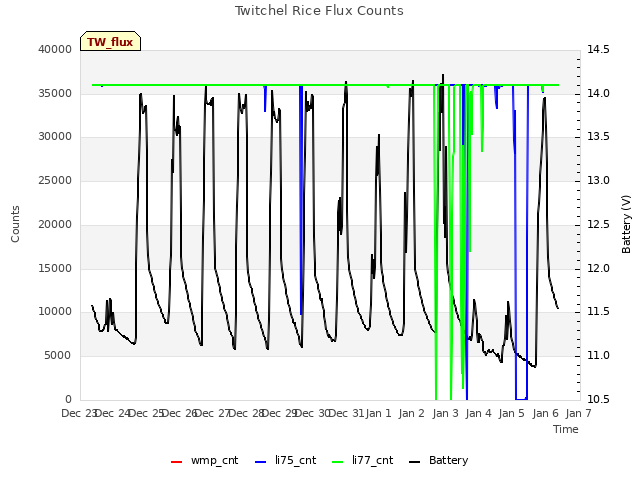Click the 12.5 battery tick label
This screenshot has width=640, height=480.
(x=598, y=224)
